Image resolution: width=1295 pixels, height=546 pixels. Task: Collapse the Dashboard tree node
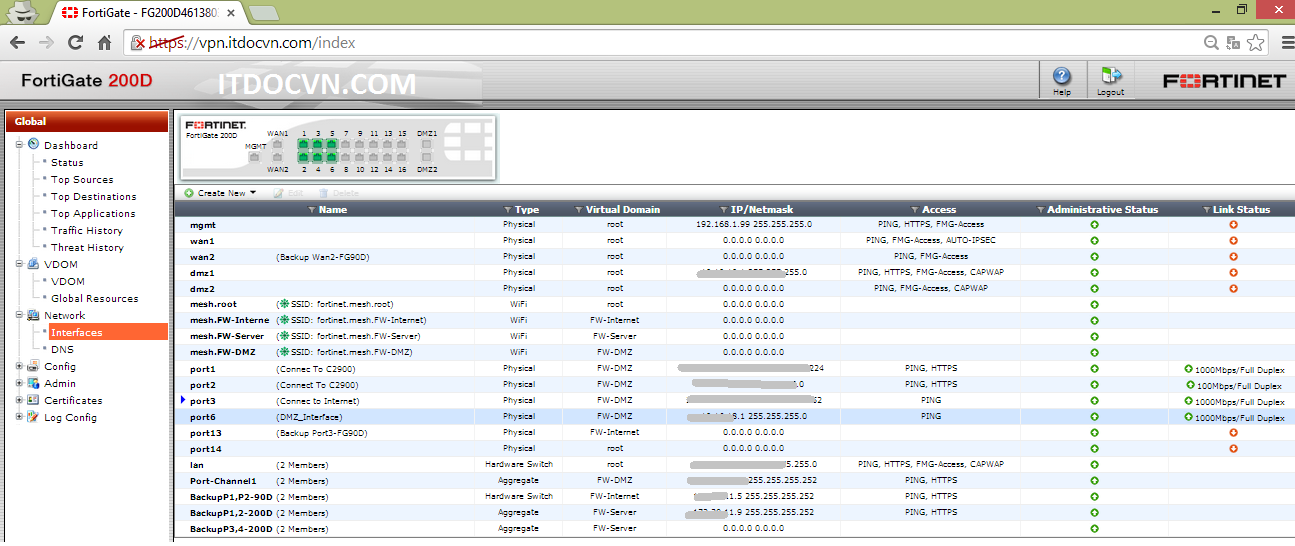tap(19, 145)
